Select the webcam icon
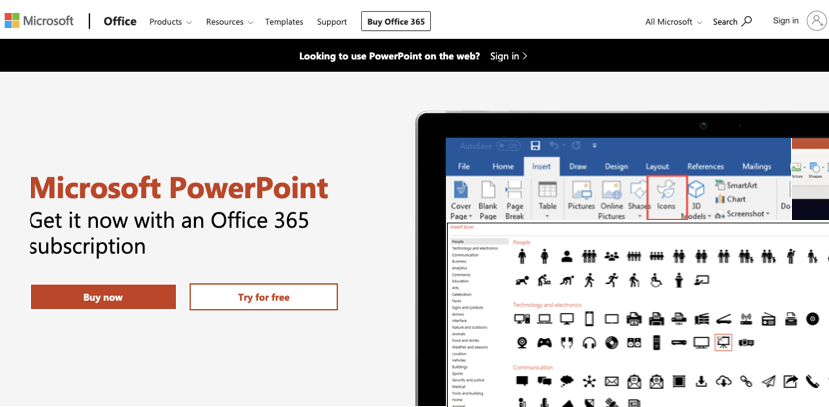 [522, 343]
